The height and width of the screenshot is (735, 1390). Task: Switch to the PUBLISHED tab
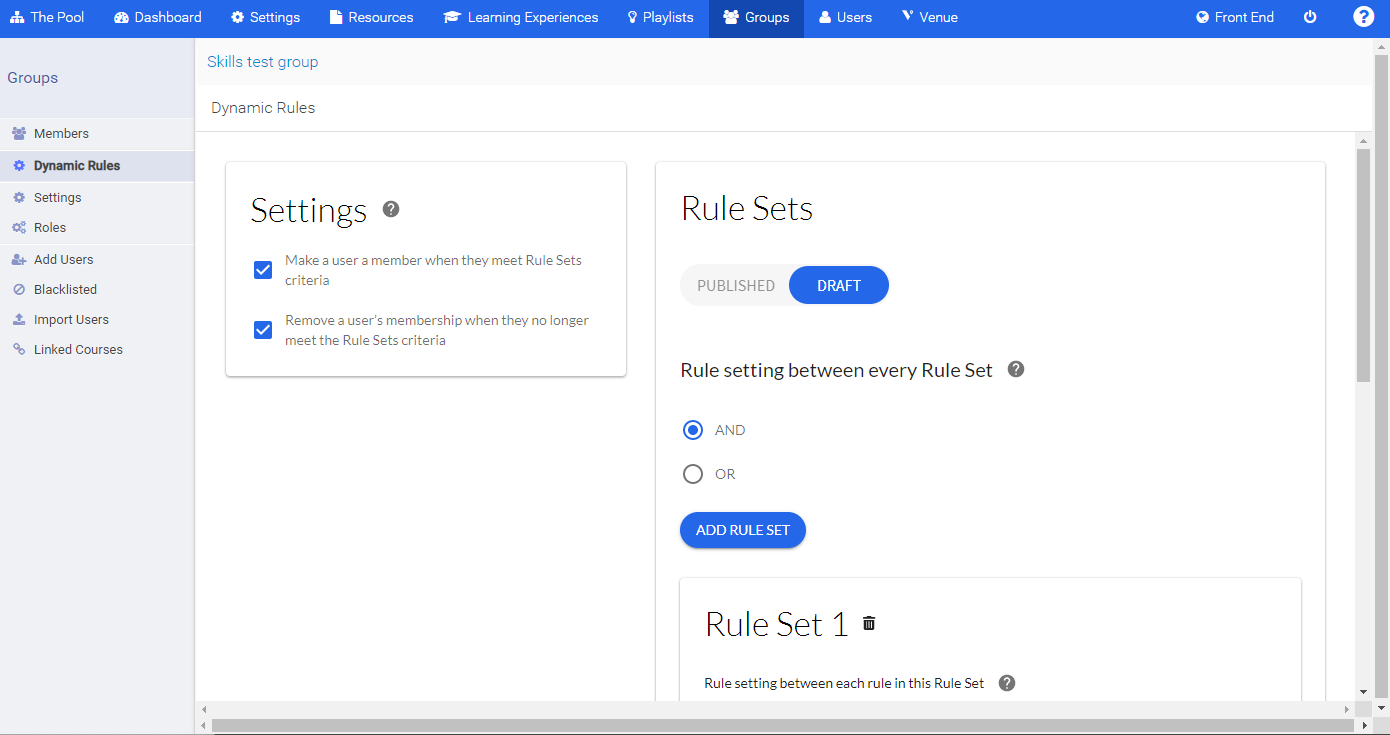pos(735,285)
